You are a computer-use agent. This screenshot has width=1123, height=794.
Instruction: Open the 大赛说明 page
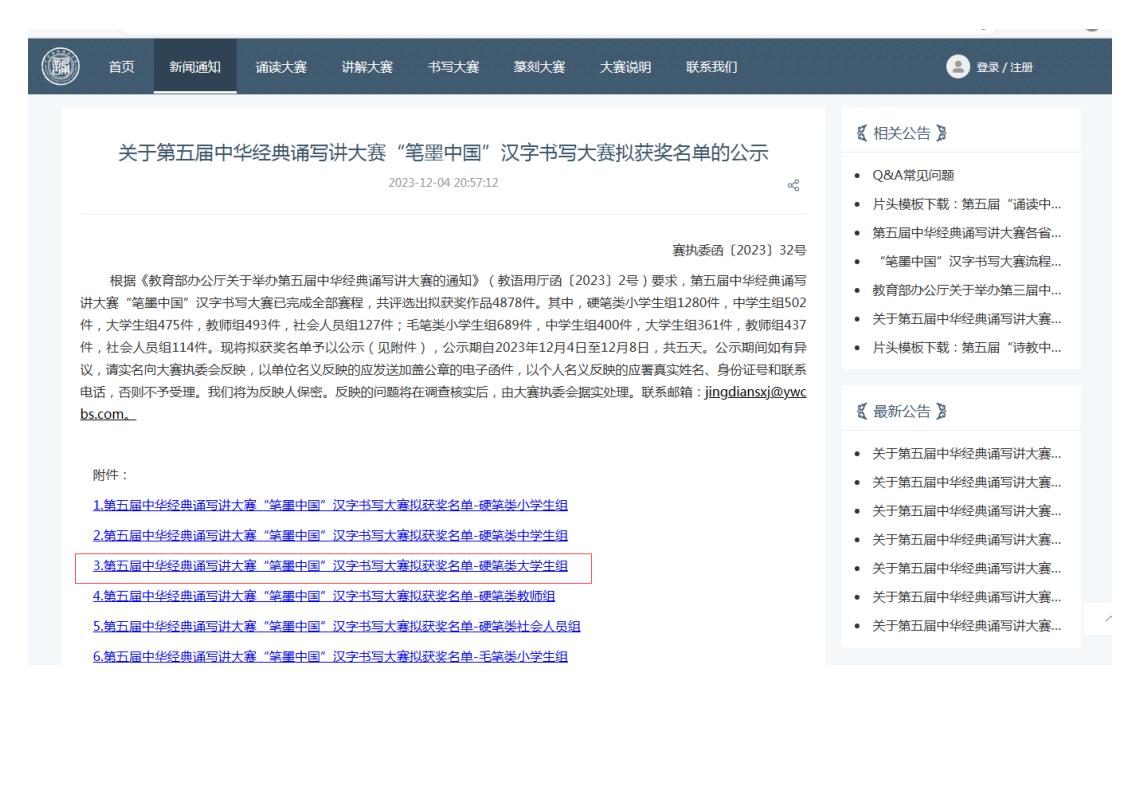[625, 67]
